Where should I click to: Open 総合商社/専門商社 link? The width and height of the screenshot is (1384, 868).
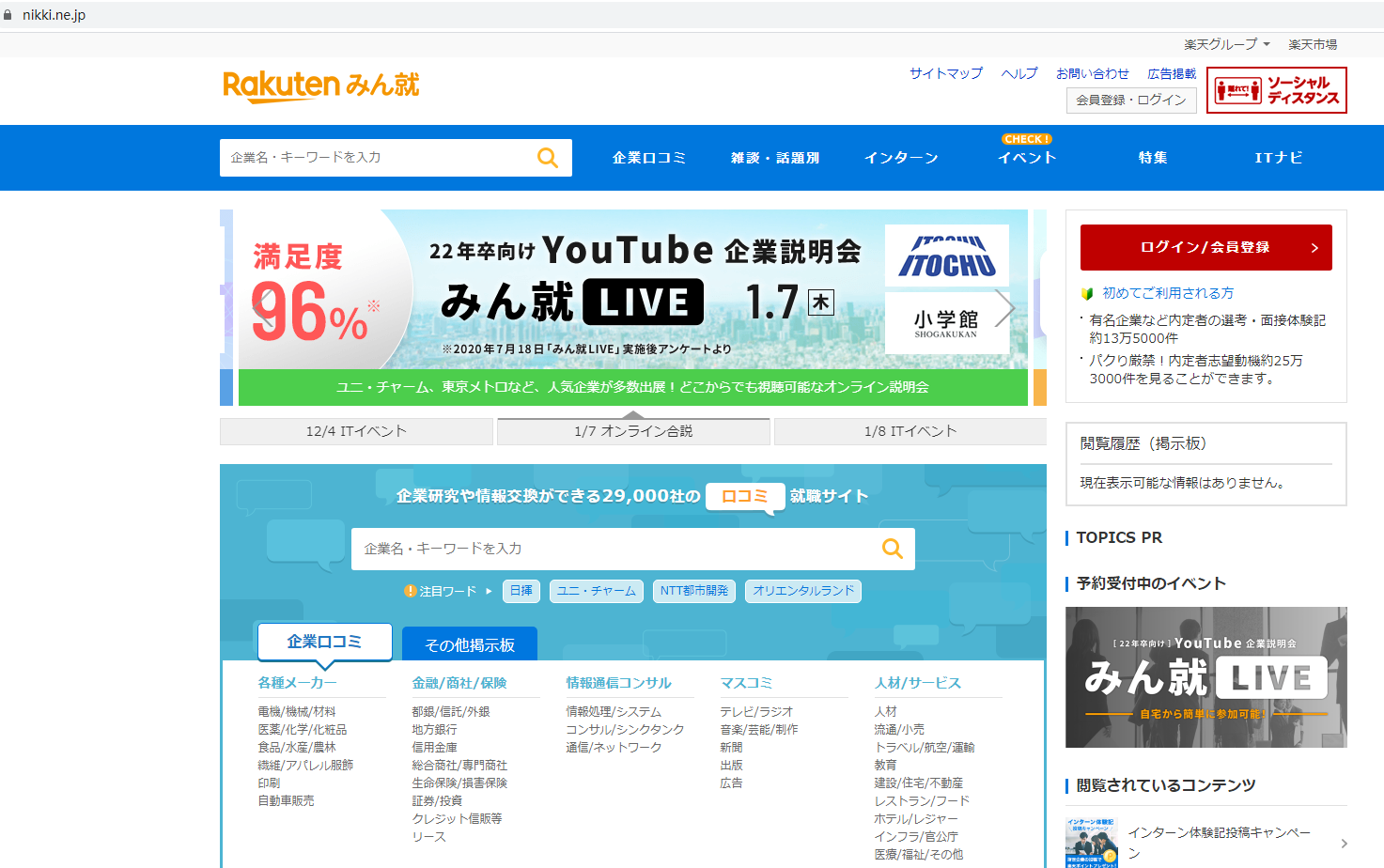click(459, 766)
